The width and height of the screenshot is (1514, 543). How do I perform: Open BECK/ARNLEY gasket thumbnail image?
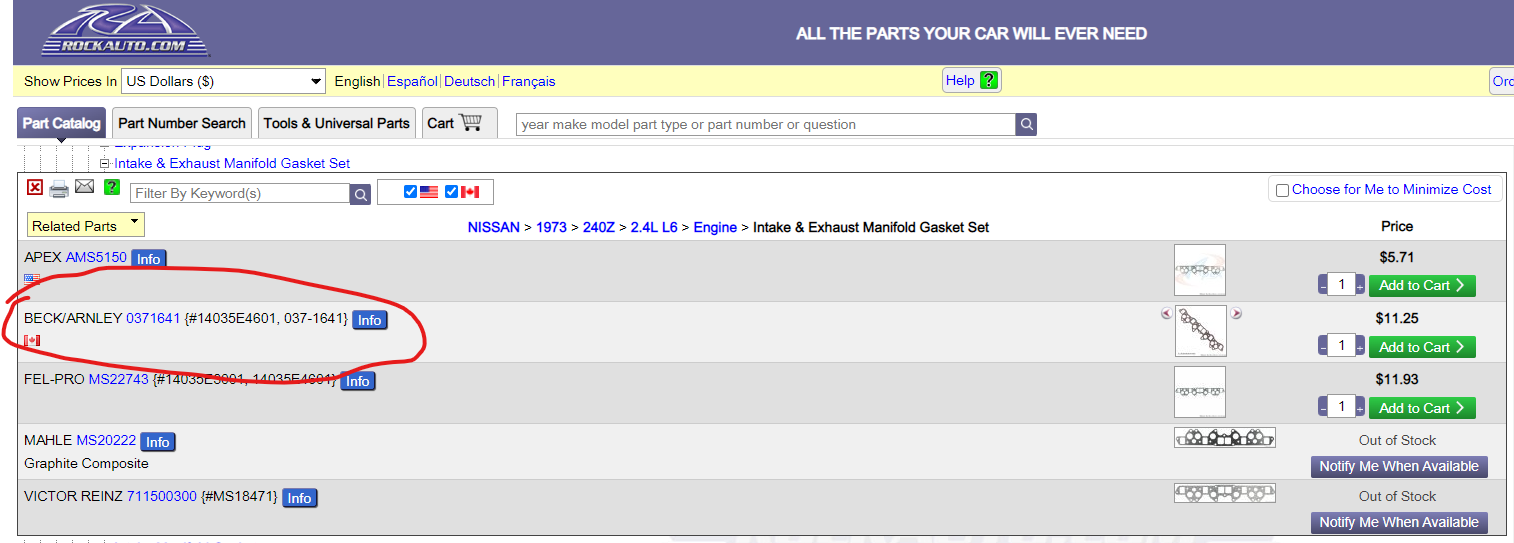click(1200, 331)
